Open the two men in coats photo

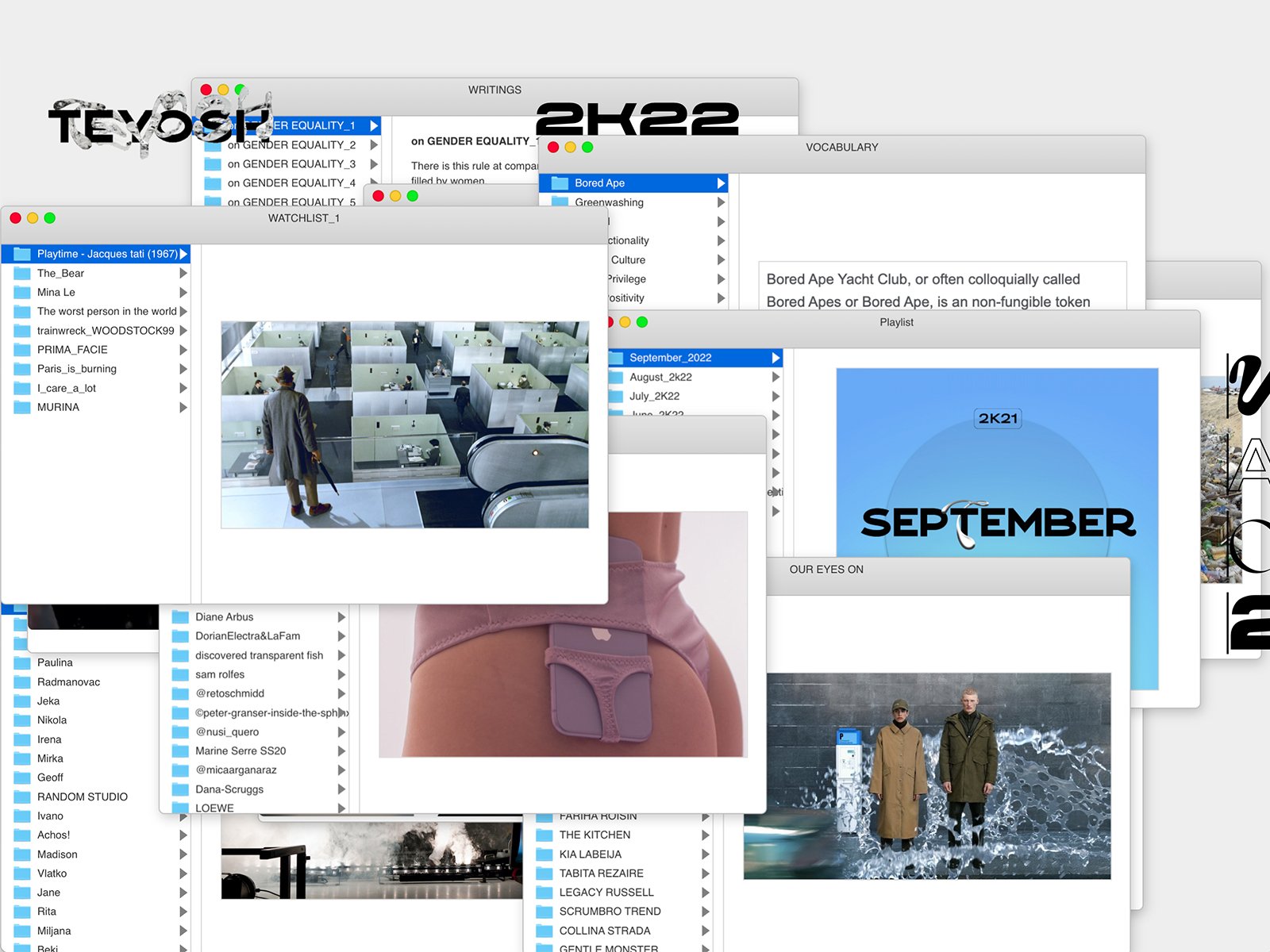tap(927, 777)
